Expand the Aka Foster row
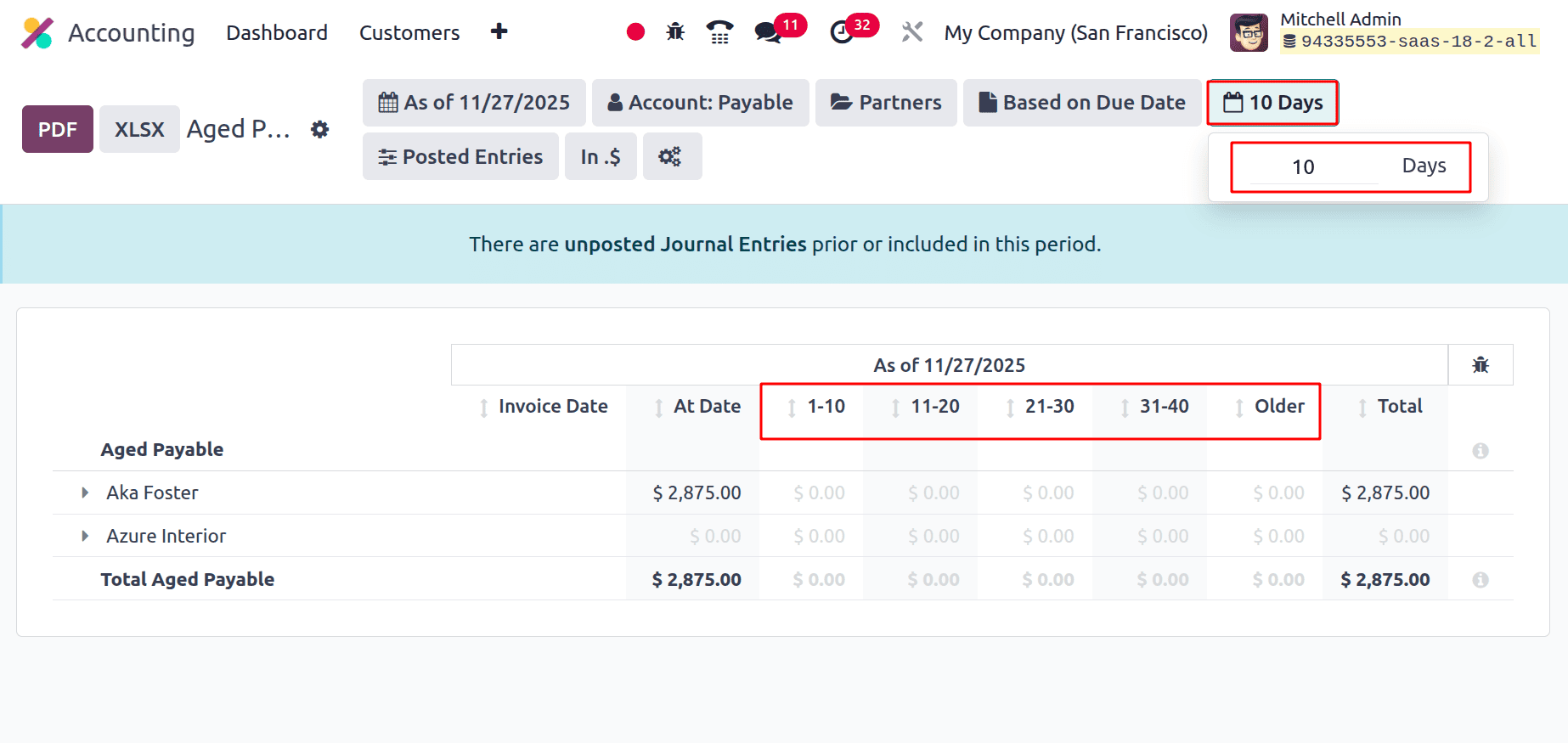Viewport: 1568px width, 743px height. pyautogui.click(x=84, y=493)
